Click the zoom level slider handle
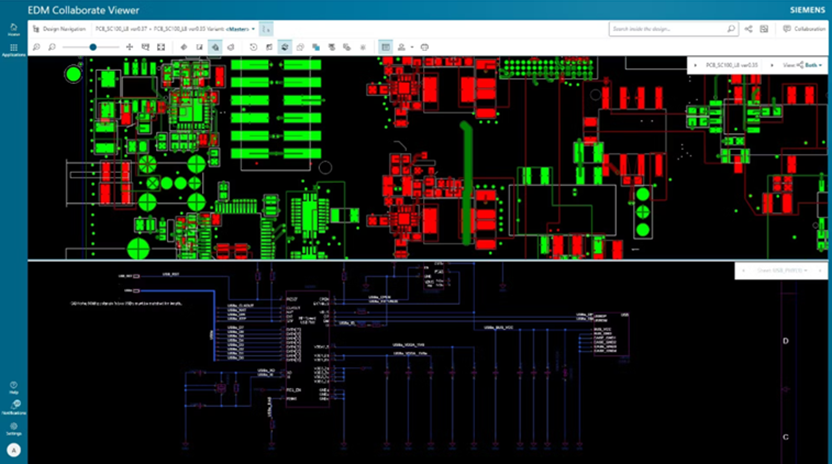 (x=93, y=47)
